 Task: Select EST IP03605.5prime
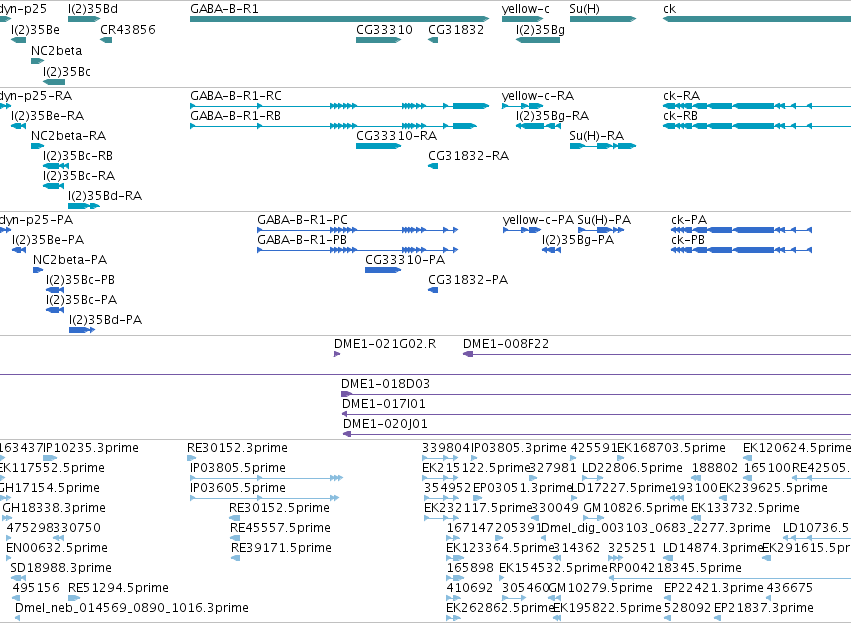(x=238, y=489)
